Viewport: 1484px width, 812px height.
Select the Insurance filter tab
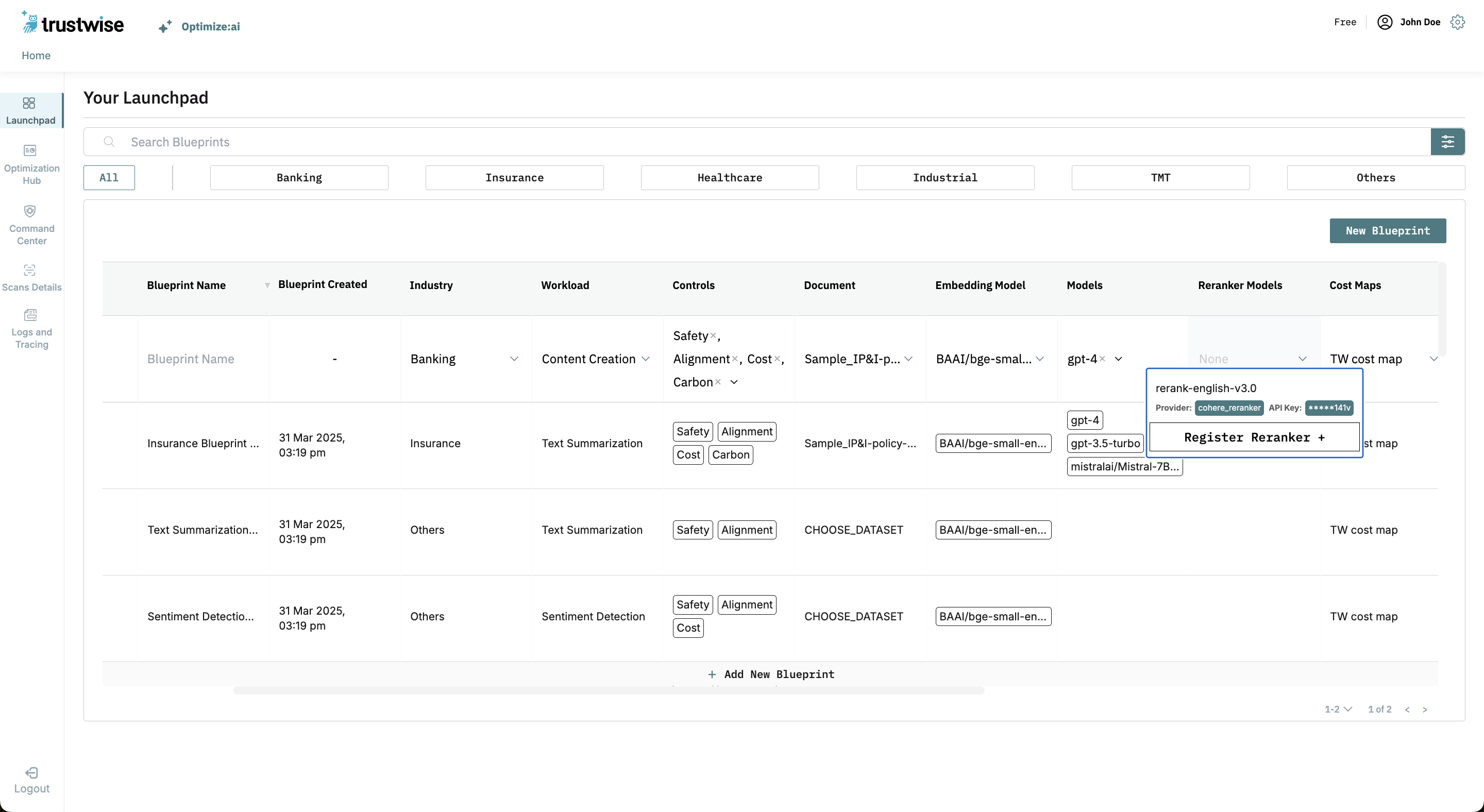coord(514,177)
